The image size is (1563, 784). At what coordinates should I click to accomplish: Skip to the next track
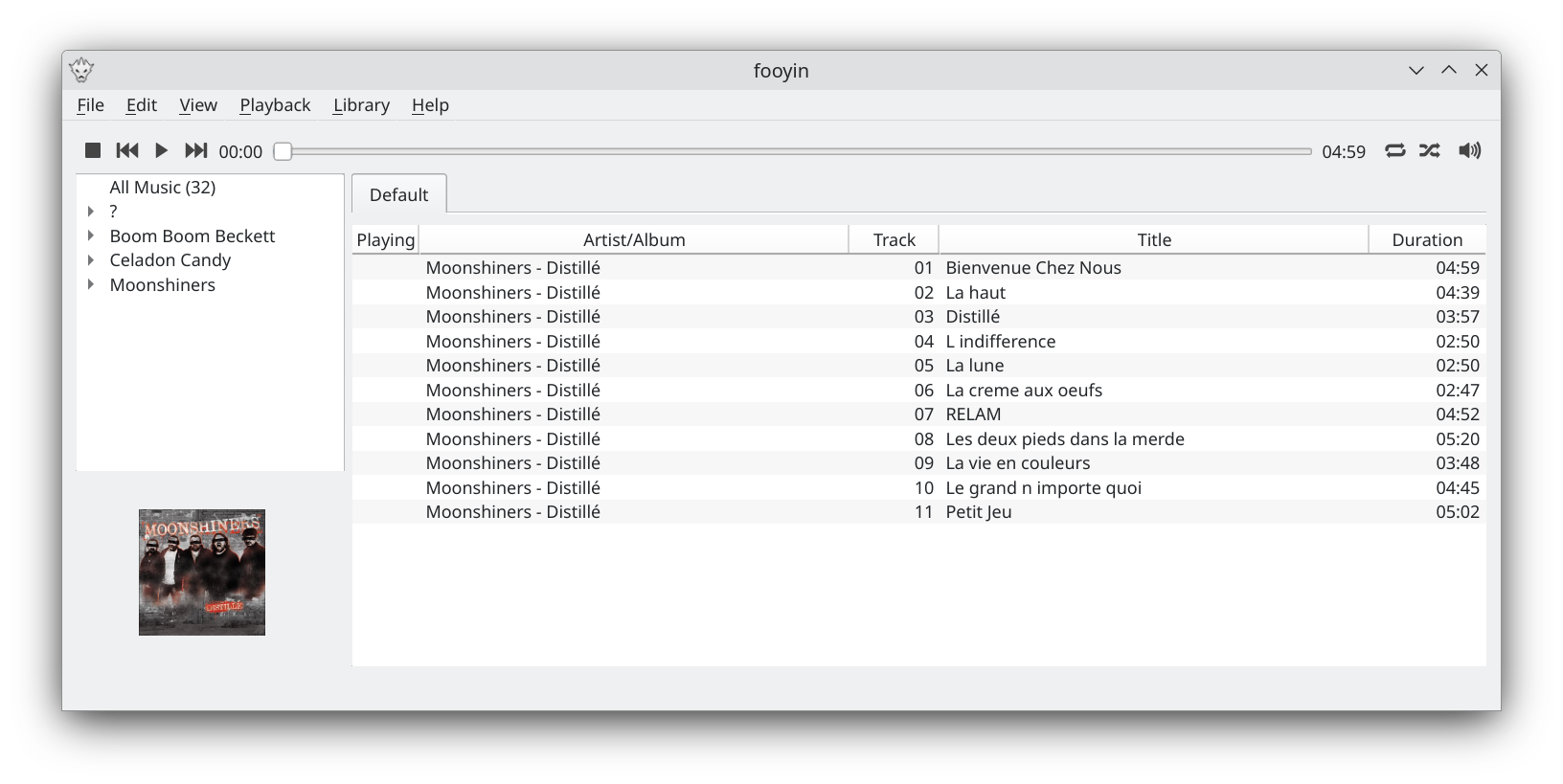[x=196, y=150]
